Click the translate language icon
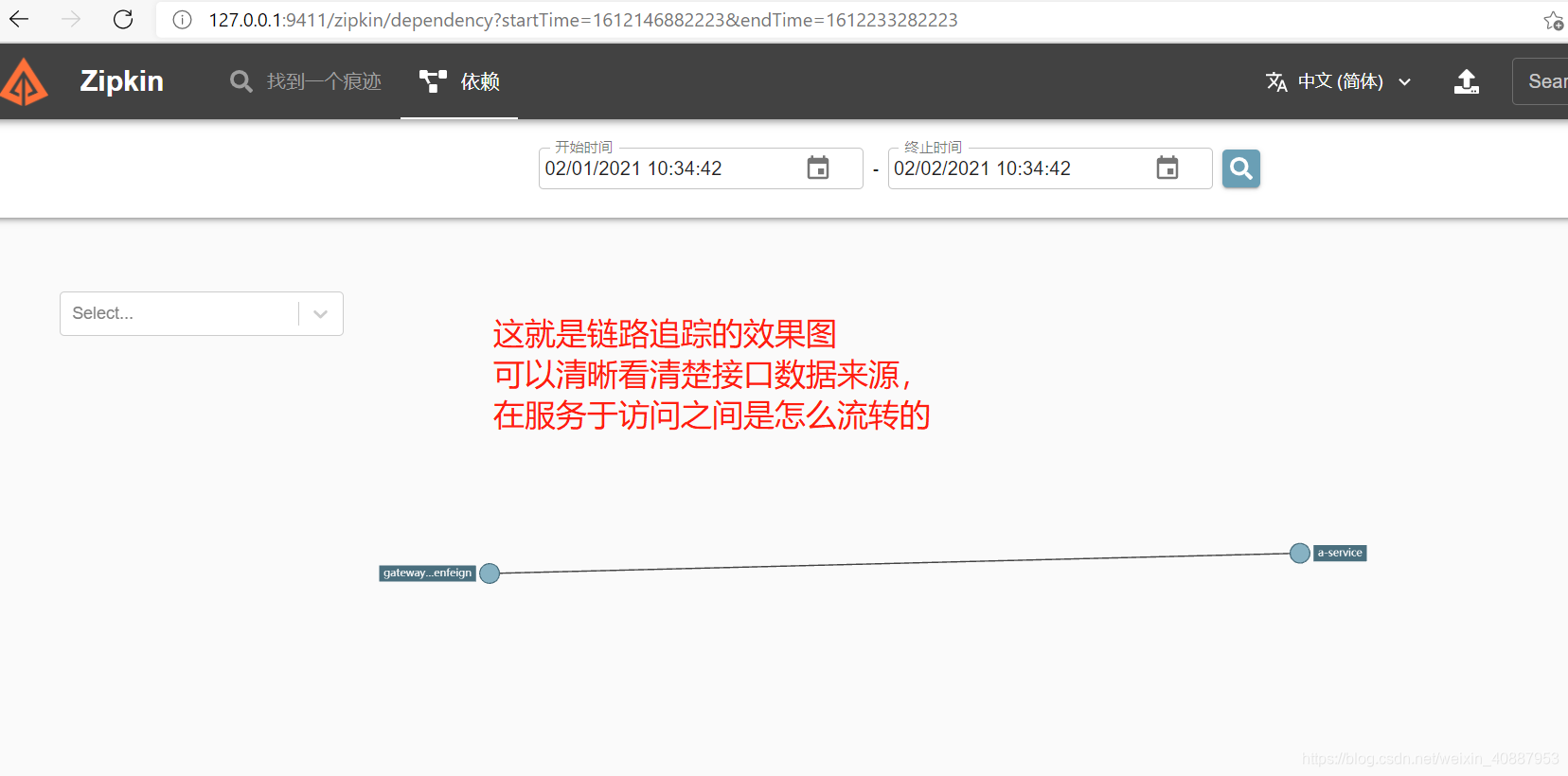The image size is (1568, 776). [1276, 81]
